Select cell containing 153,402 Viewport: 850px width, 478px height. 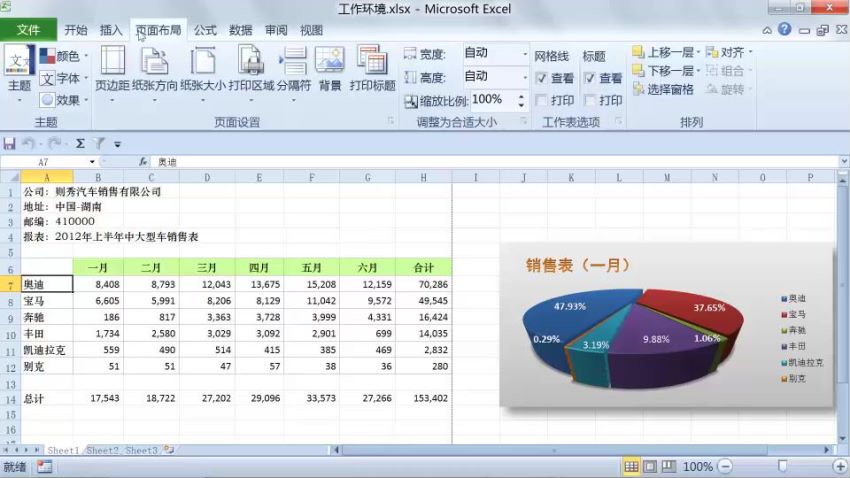(x=423, y=398)
